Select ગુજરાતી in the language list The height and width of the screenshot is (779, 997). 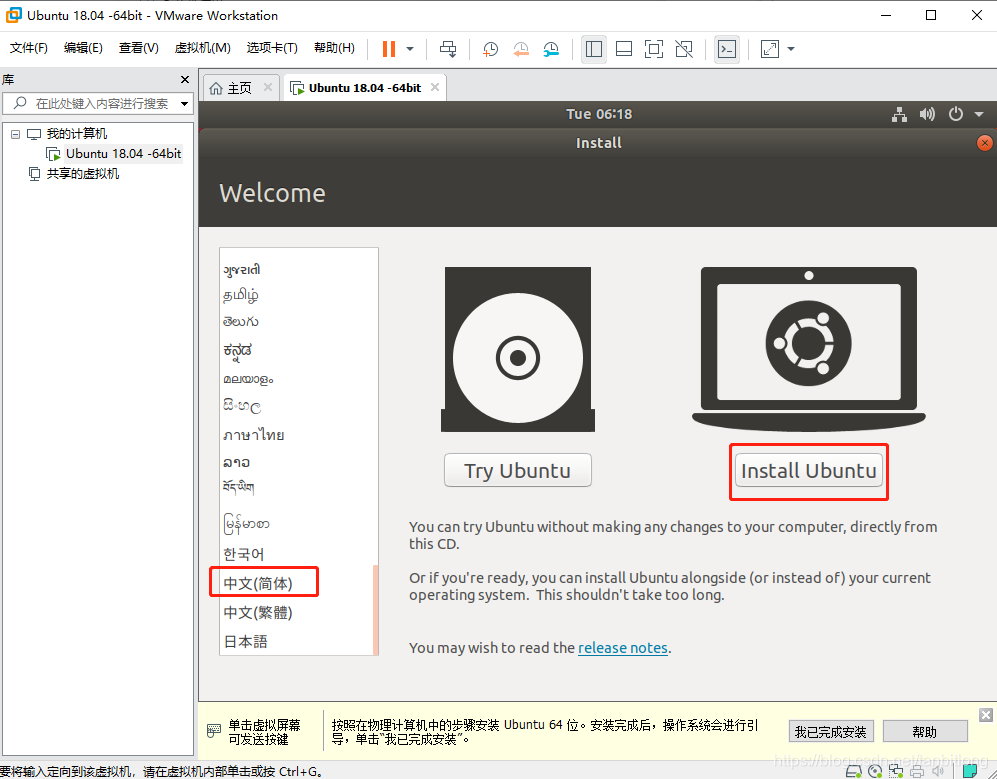[x=242, y=270]
